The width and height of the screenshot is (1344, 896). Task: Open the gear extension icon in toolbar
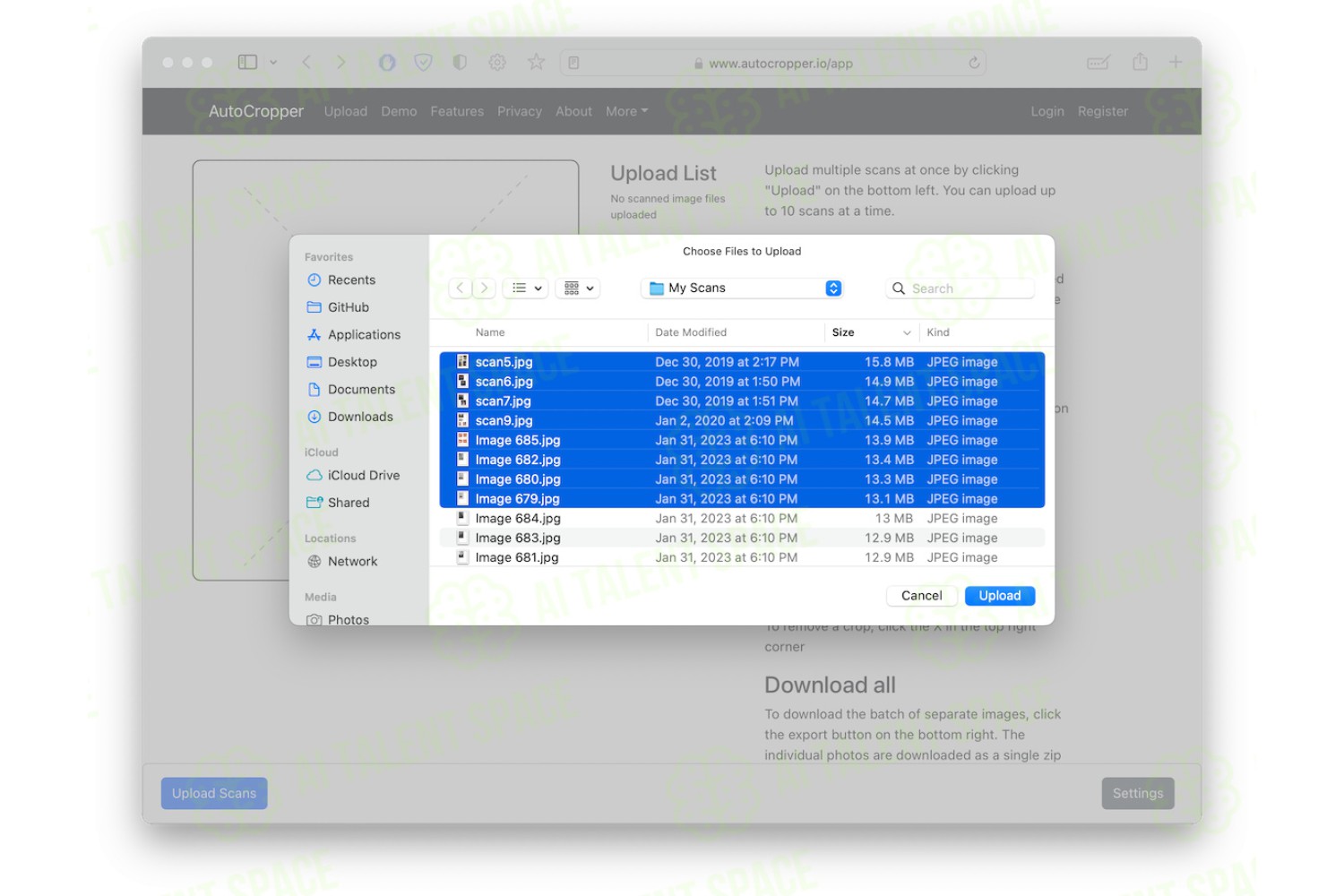coord(497,62)
